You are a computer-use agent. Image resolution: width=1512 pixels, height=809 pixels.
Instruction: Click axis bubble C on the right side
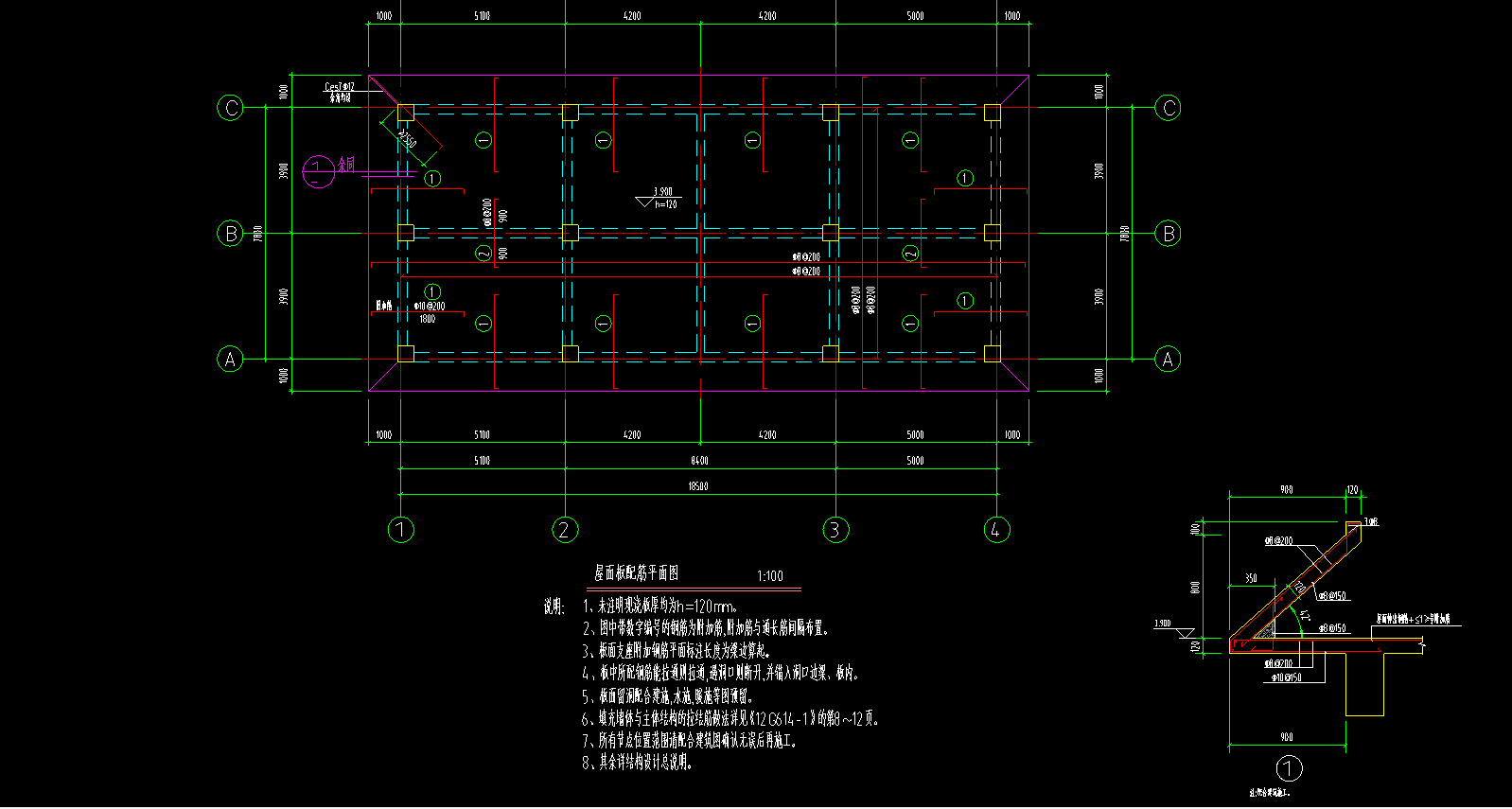click(x=1169, y=108)
